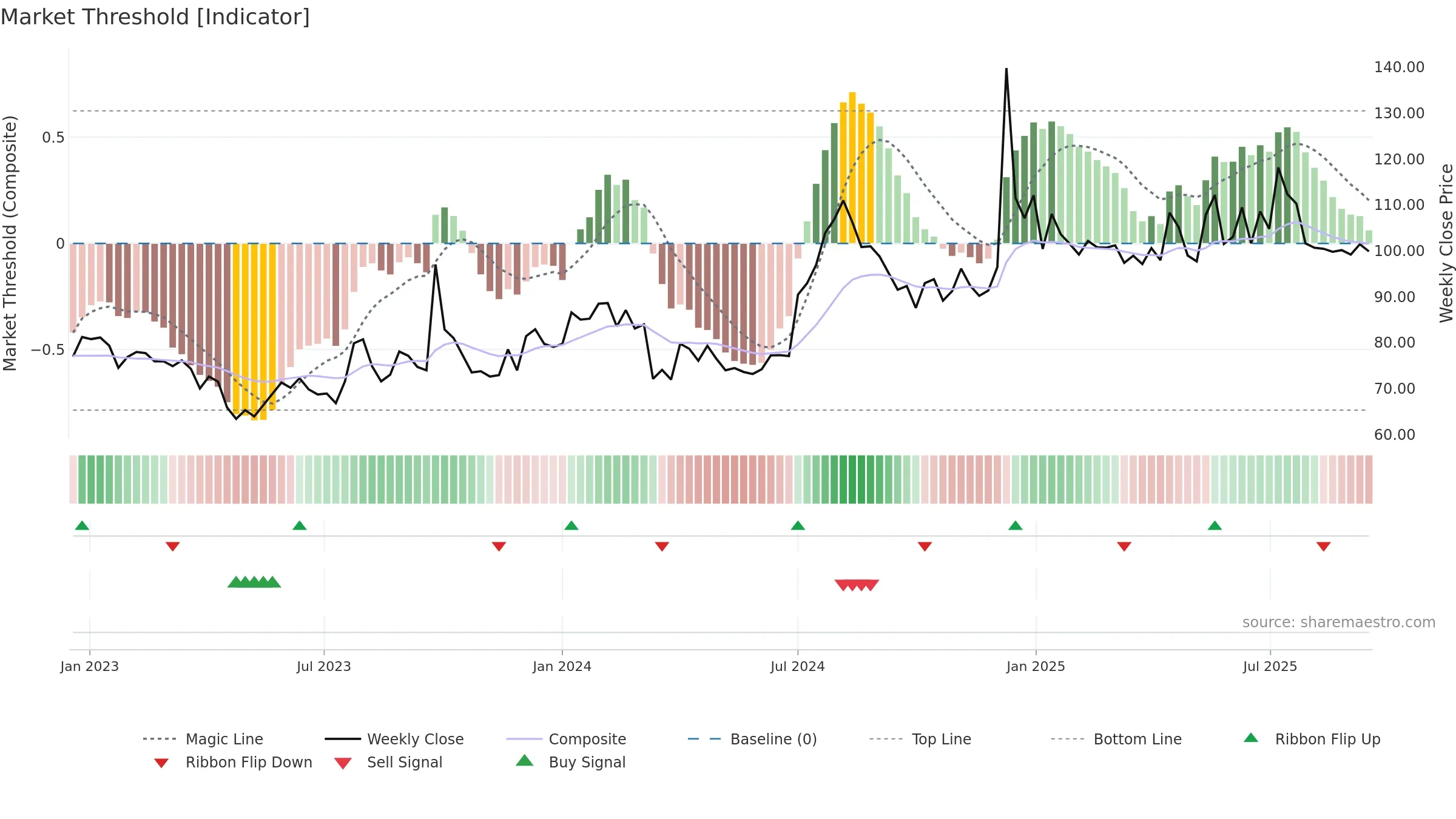Toggle the Buy Signal legend entry
Screen dimensions: 1456x819
click(x=570, y=762)
